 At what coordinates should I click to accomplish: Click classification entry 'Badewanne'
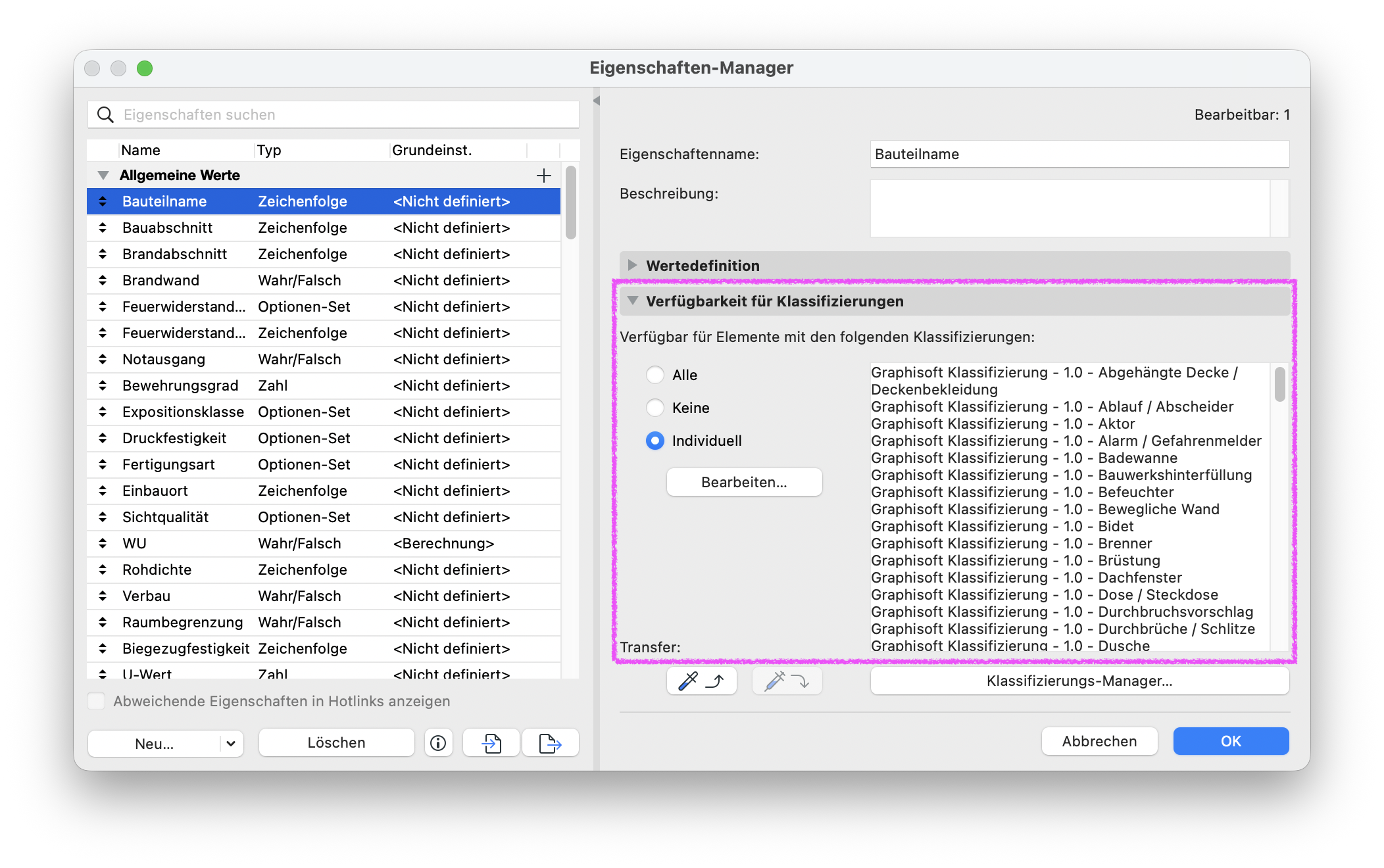[1024, 458]
